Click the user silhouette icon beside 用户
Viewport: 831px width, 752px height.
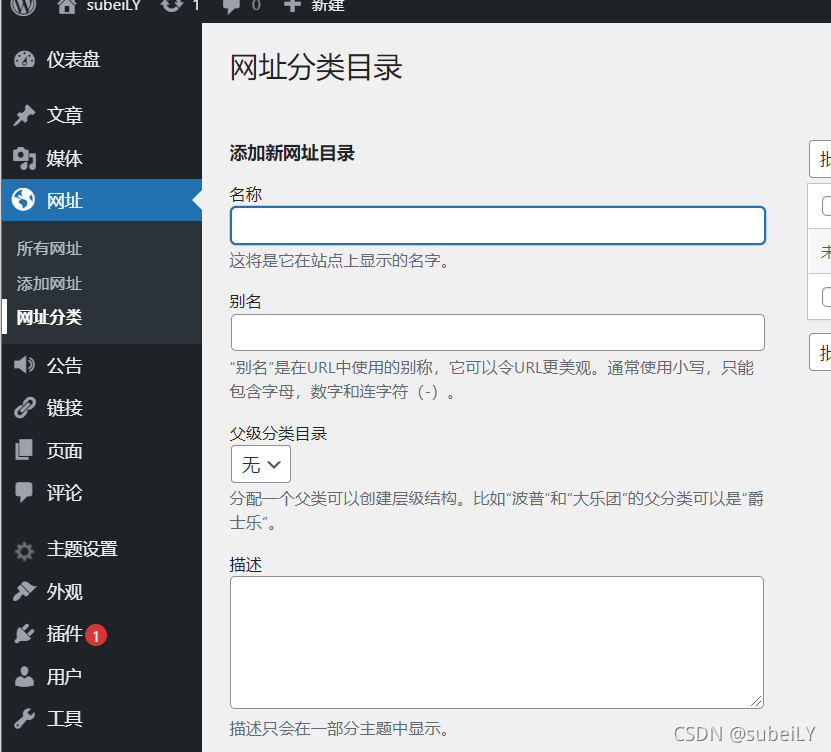pos(24,677)
